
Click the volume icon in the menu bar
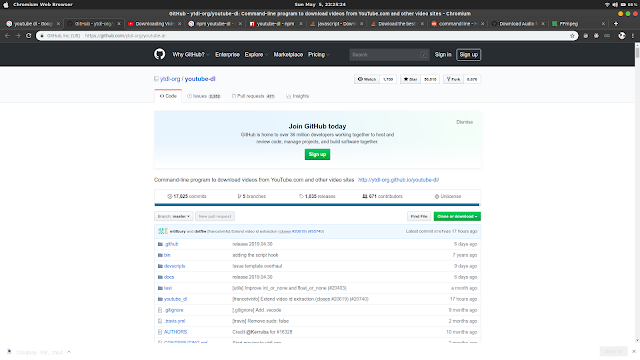coord(615,4)
